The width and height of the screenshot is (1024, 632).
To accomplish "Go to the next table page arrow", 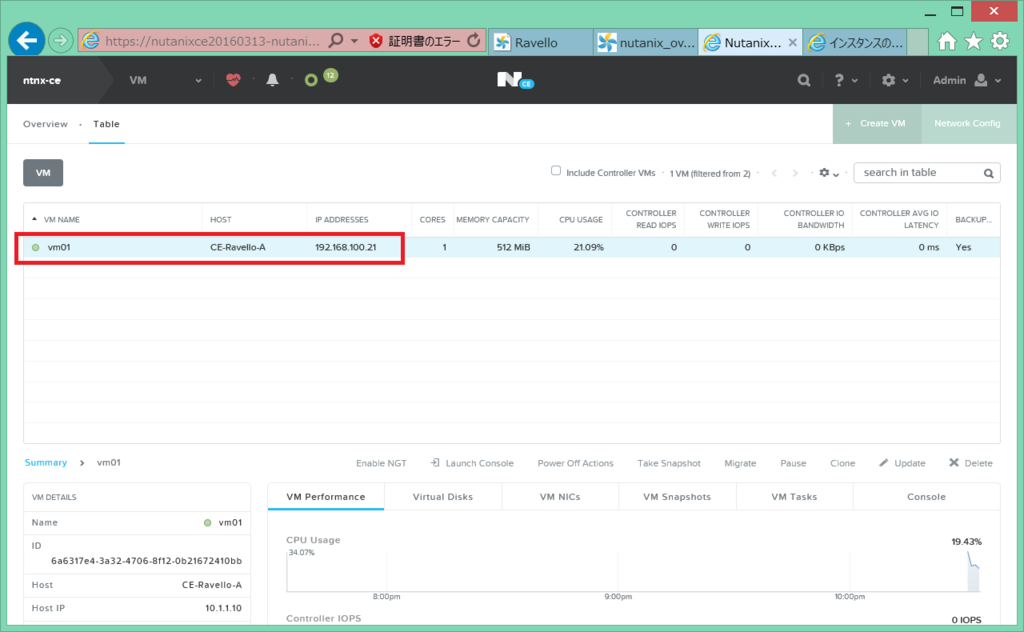I will click(x=795, y=173).
